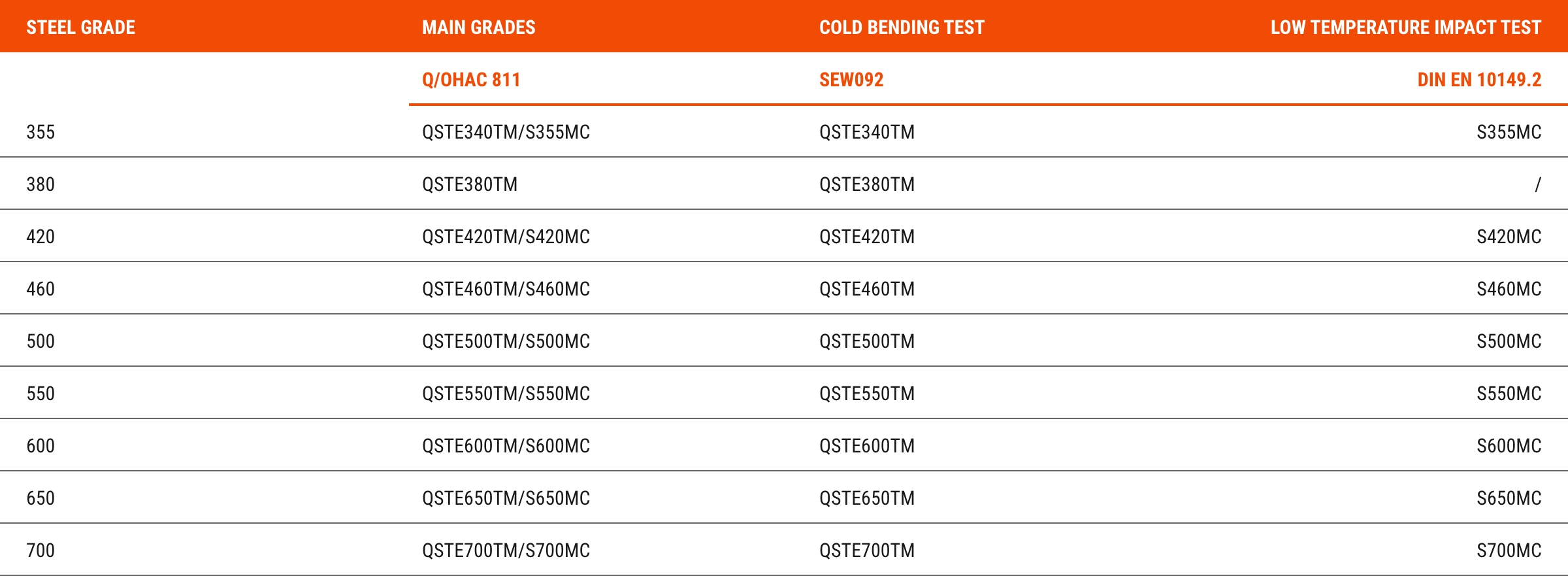Image resolution: width=1568 pixels, height=576 pixels.
Task: Click the MAIN GRADES column header
Action: point(478,27)
